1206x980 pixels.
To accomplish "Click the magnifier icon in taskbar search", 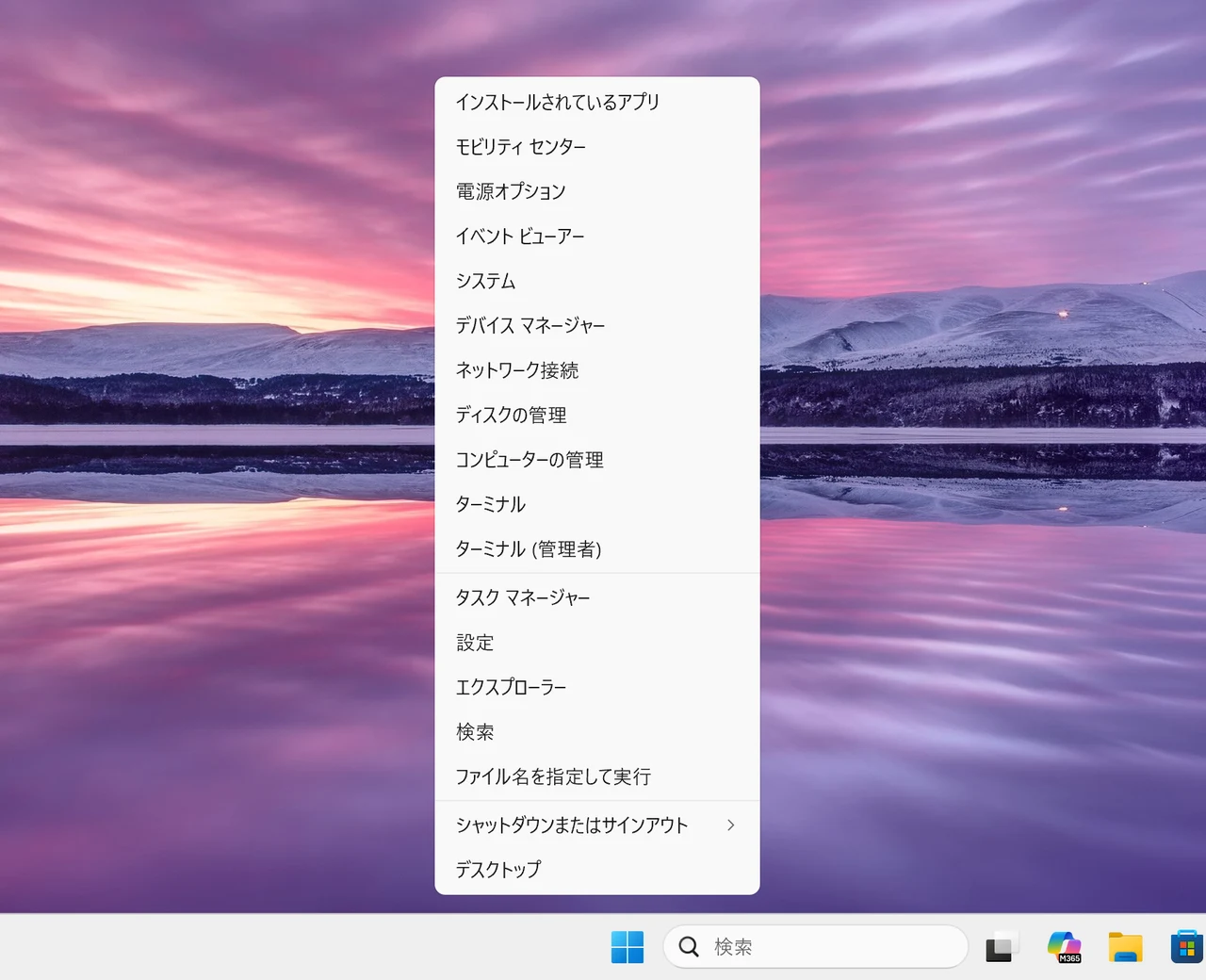I will [690, 947].
